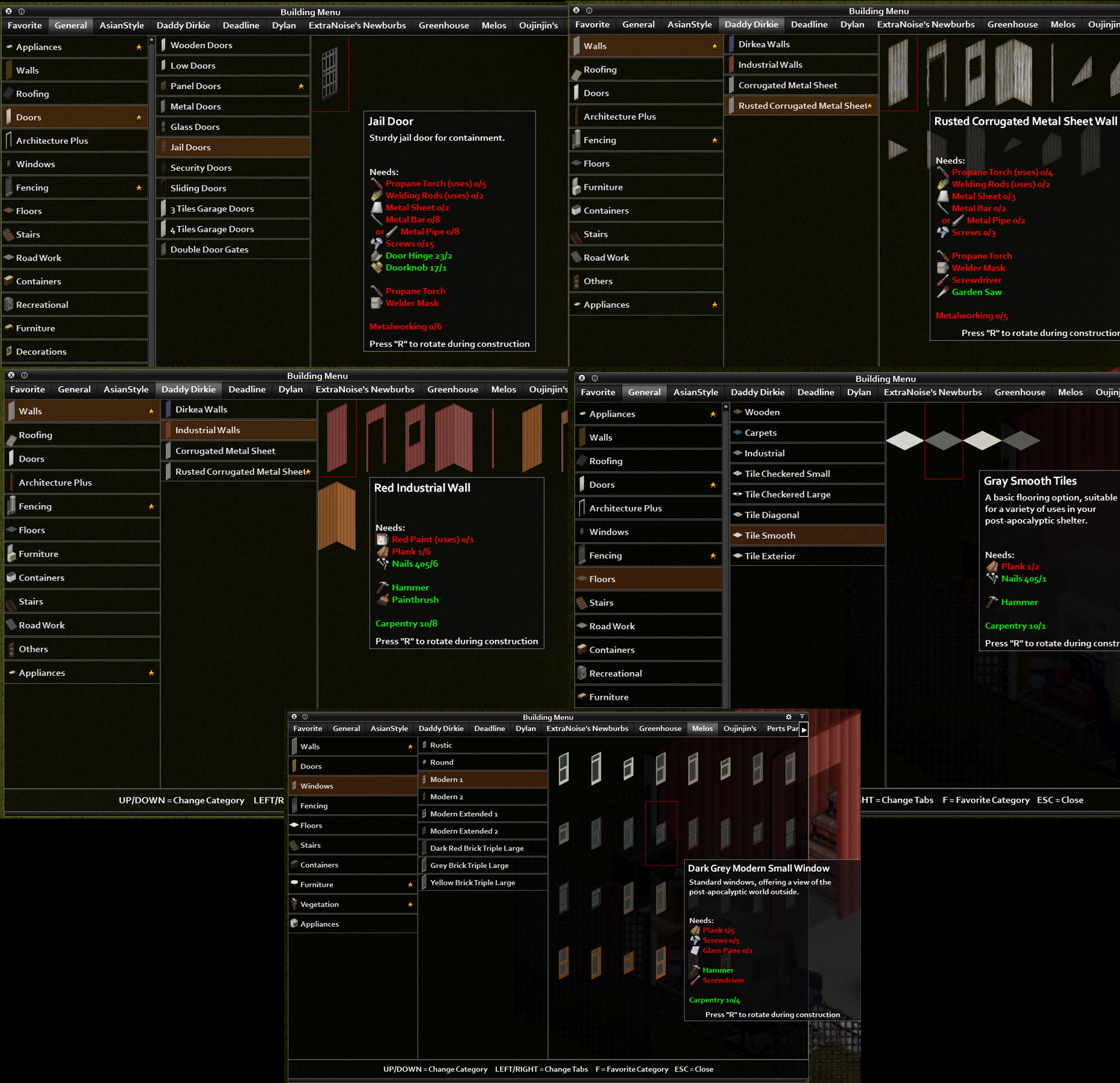This screenshot has height=1083, width=1120.
Task: Open Carpets floor subcategory
Action: click(x=807, y=433)
